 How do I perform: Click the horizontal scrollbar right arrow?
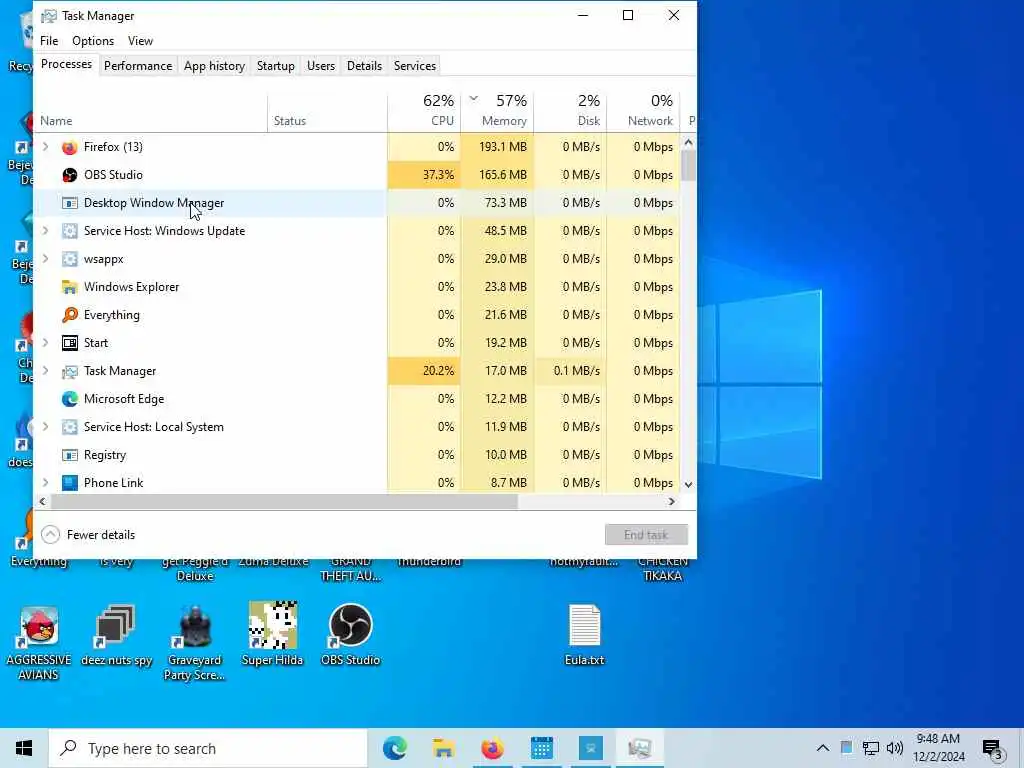[x=671, y=502]
